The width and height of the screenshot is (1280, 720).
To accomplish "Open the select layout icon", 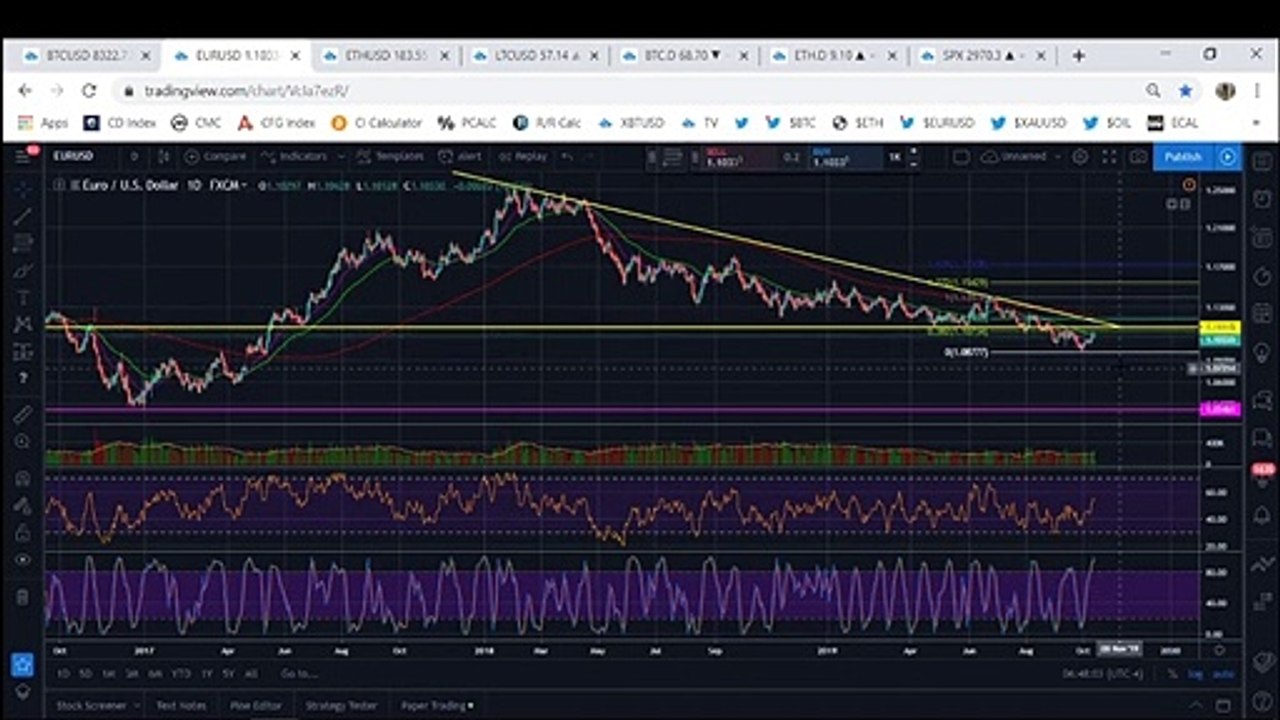I will pos(961,157).
